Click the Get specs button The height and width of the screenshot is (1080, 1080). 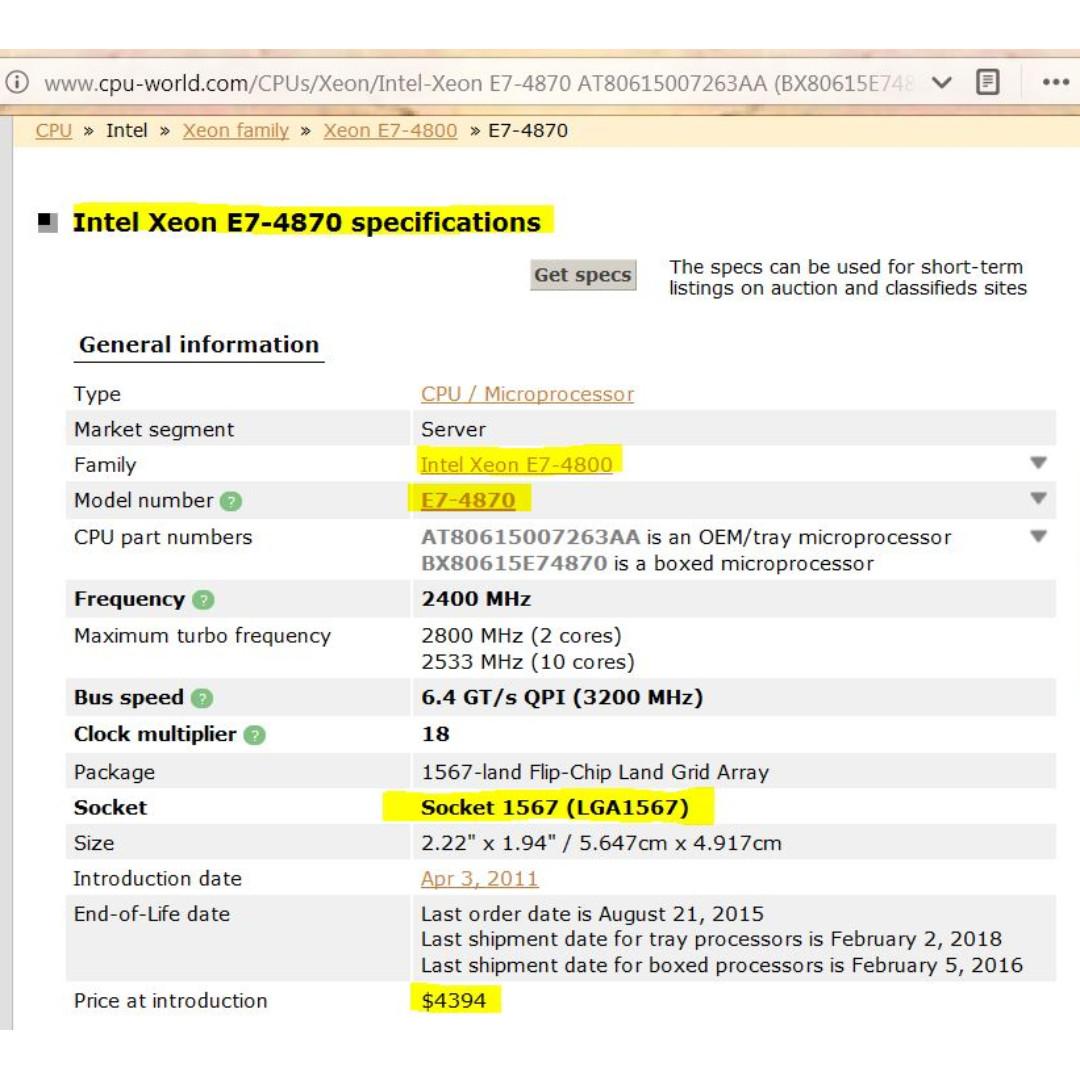click(x=582, y=275)
